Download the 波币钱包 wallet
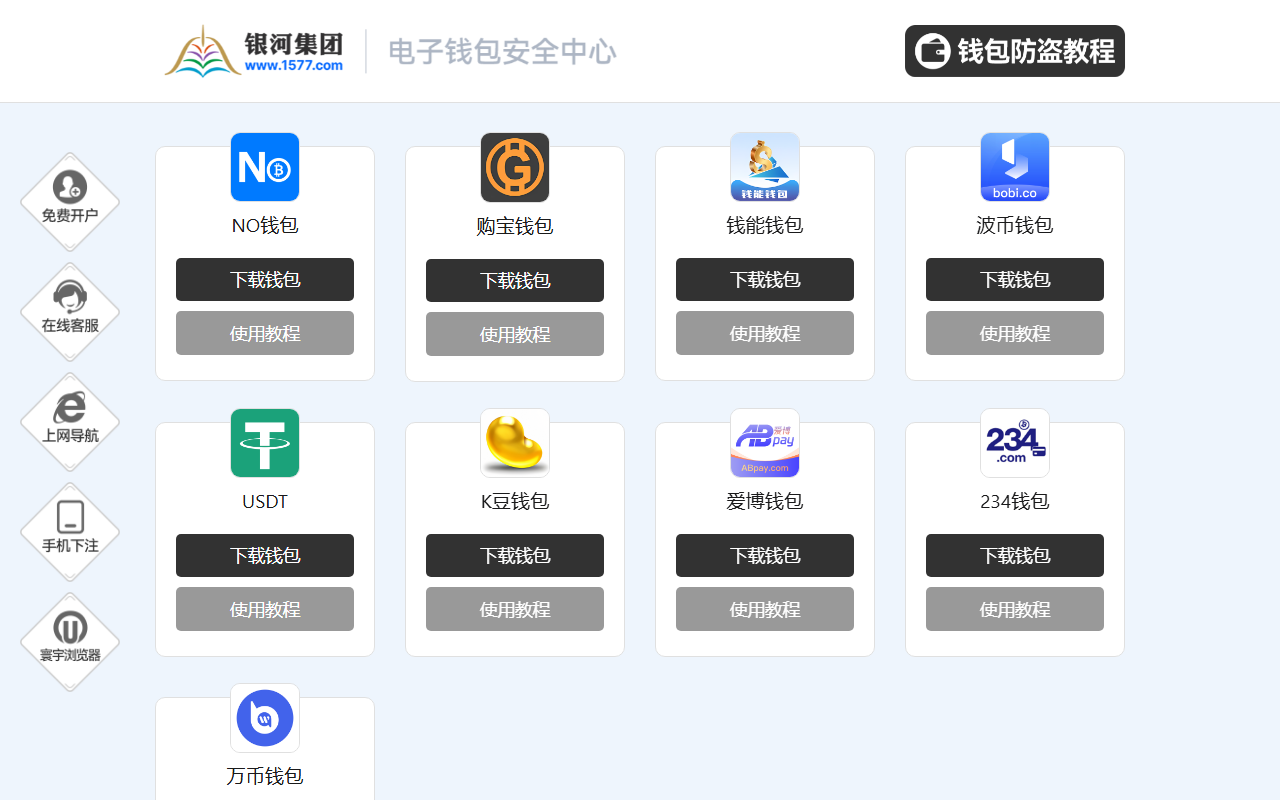This screenshot has height=800, width=1280. tap(1015, 280)
